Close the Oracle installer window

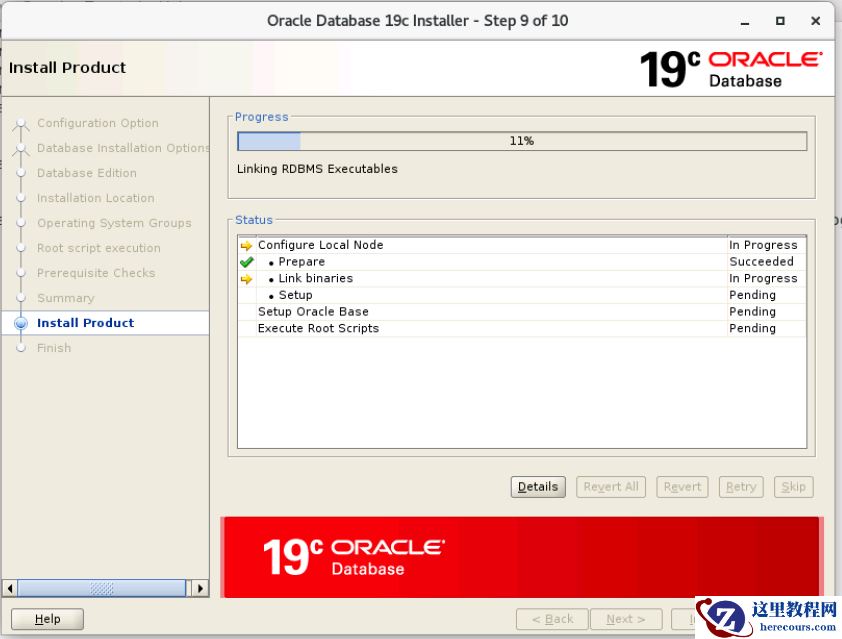click(815, 21)
